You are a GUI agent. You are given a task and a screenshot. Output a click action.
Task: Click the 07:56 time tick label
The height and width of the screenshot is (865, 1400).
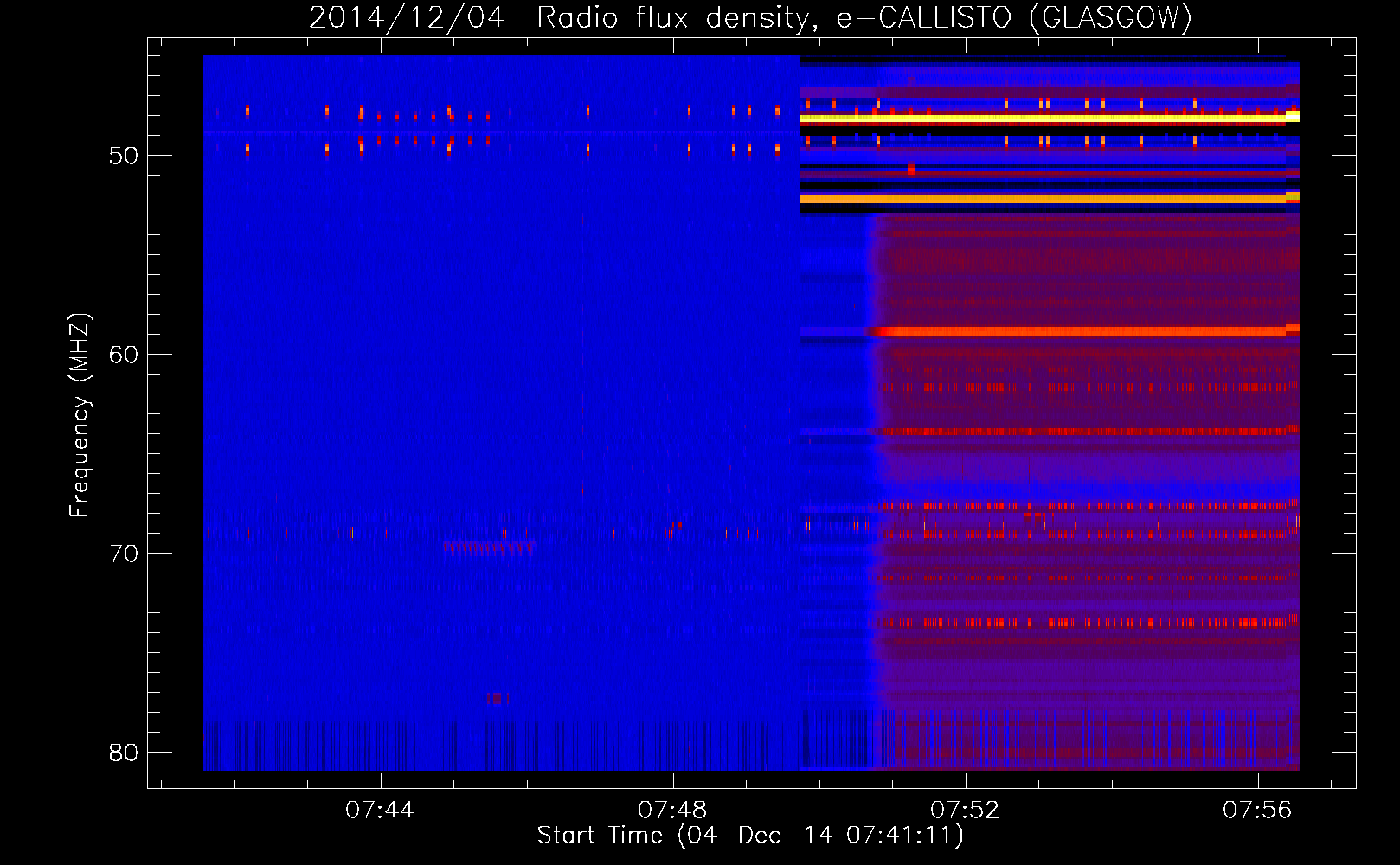pyautogui.click(x=1257, y=811)
